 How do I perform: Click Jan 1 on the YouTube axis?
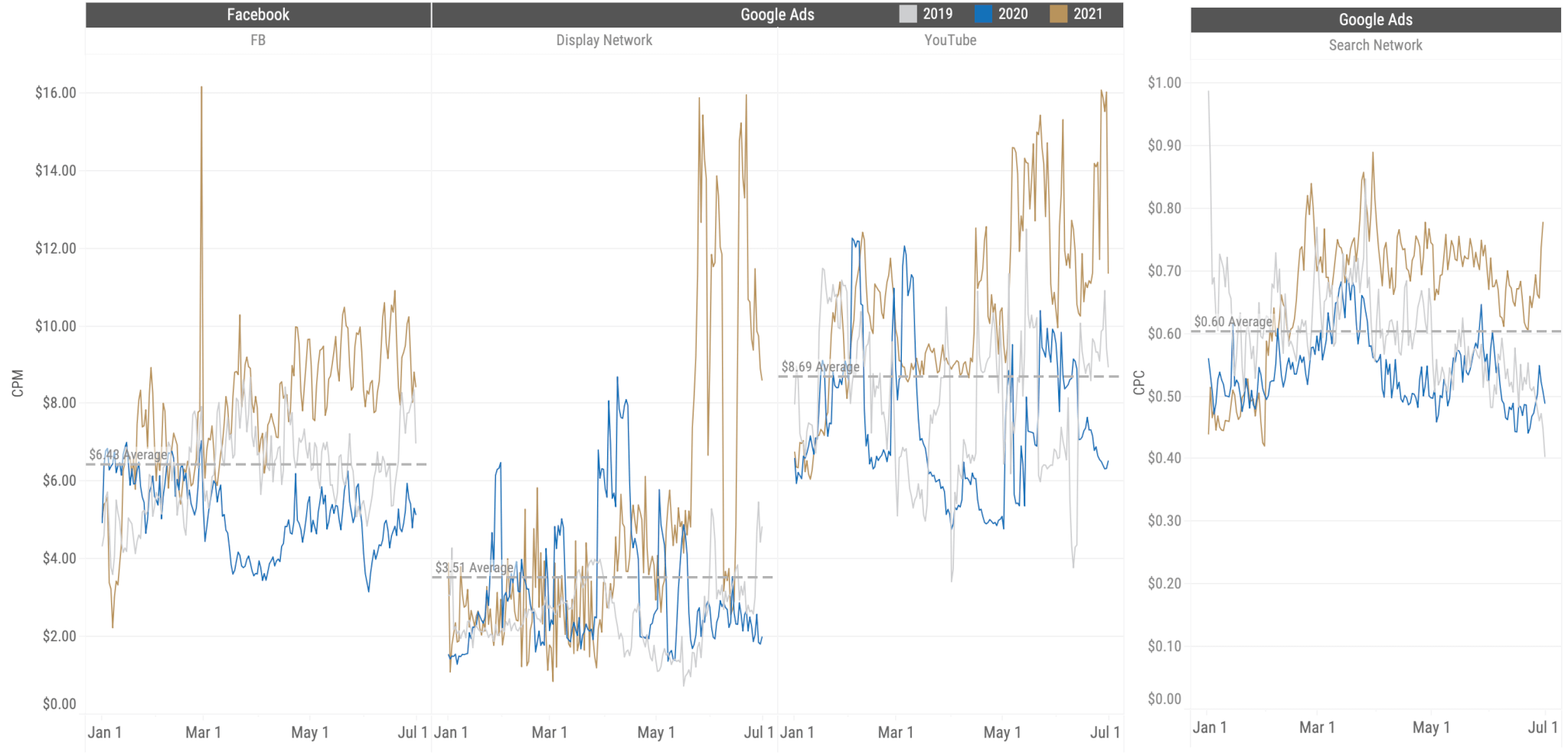coord(797,732)
